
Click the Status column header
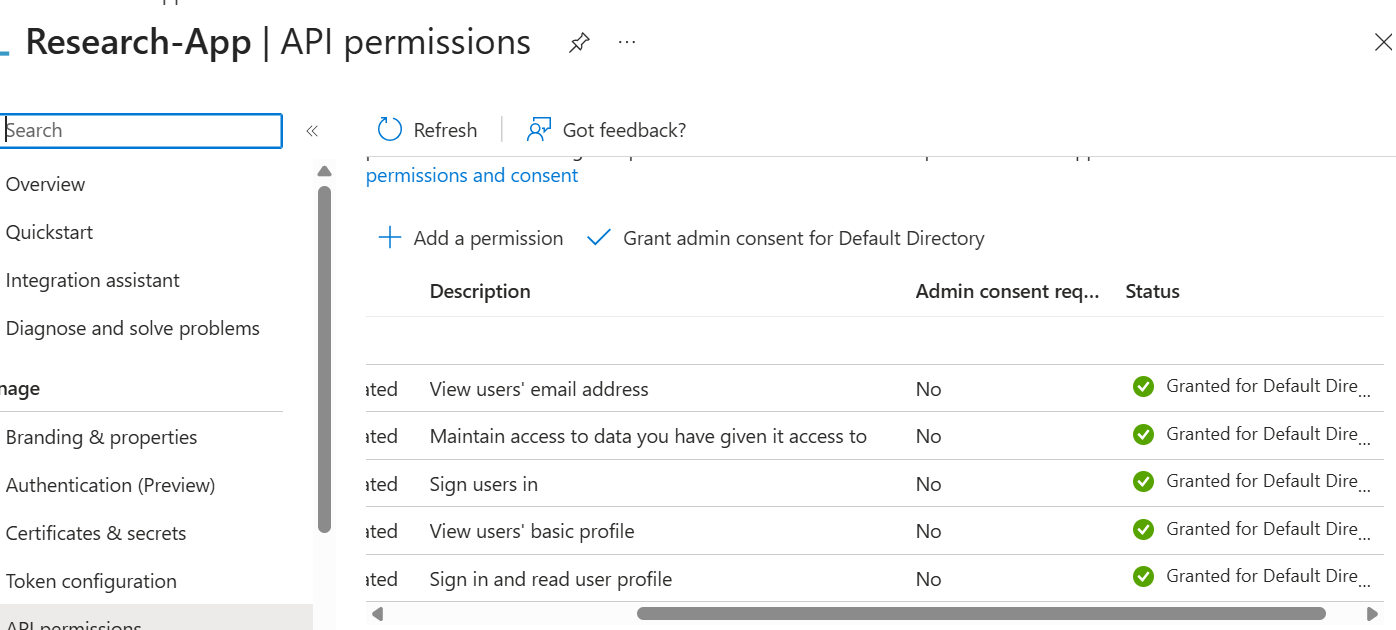[x=1153, y=291]
